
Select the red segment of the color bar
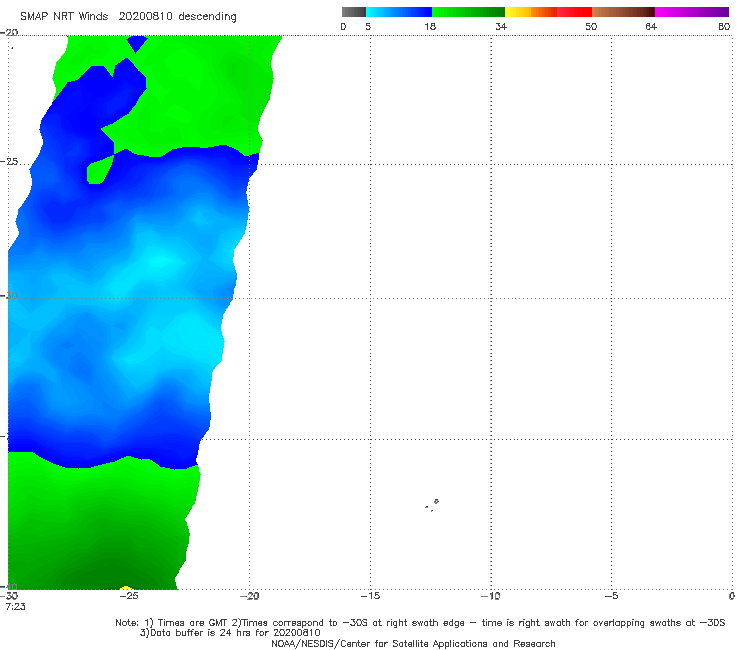coord(574,12)
